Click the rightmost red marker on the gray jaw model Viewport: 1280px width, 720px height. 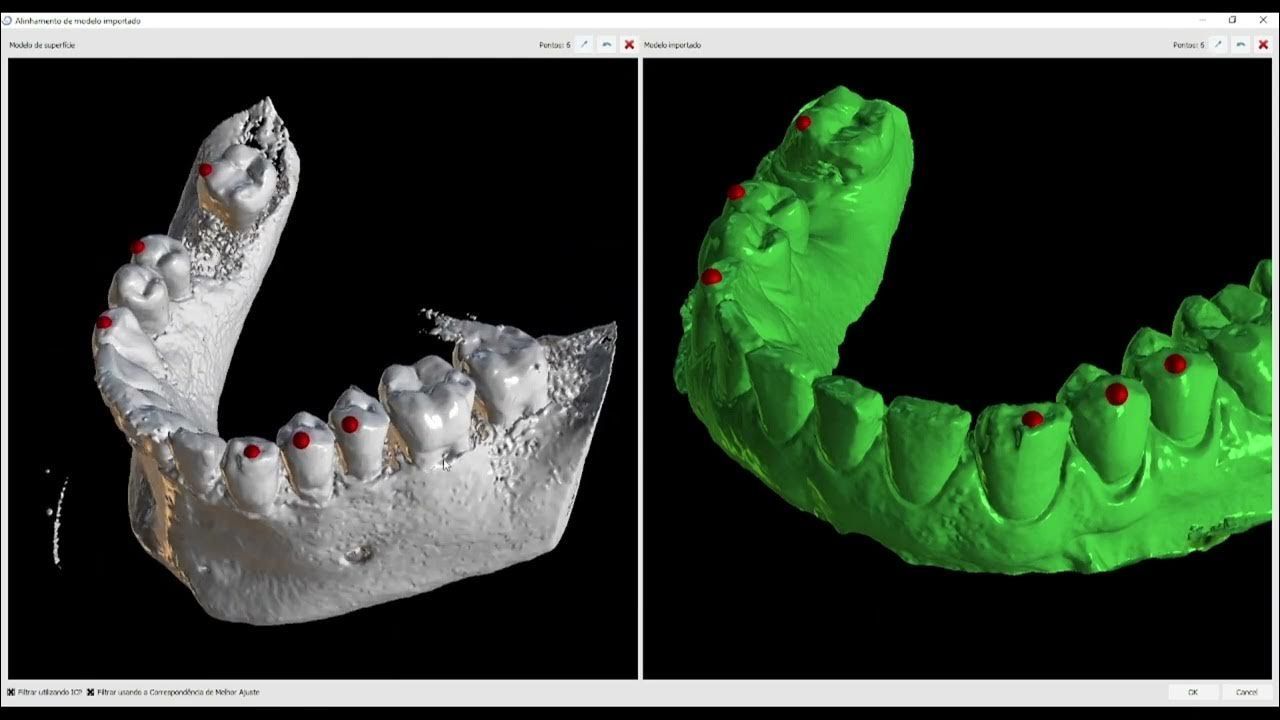click(x=349, y=424)
